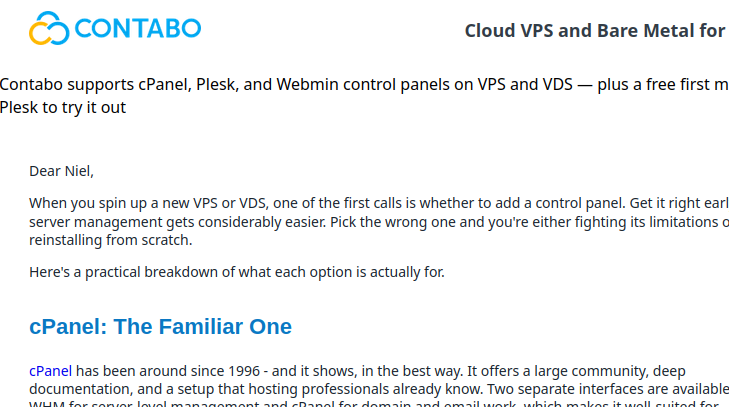Click the "cPanel: The Familiar One" heading
729x407 pixels.
[x=160, y=326]
